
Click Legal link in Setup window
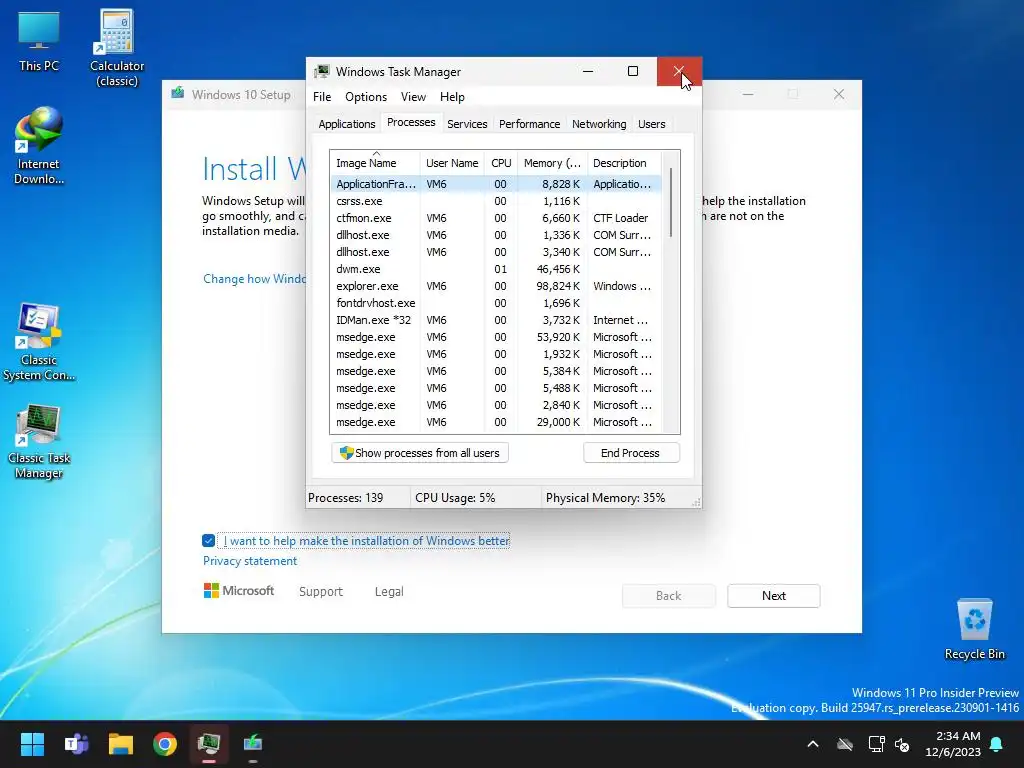click(389, 592)
